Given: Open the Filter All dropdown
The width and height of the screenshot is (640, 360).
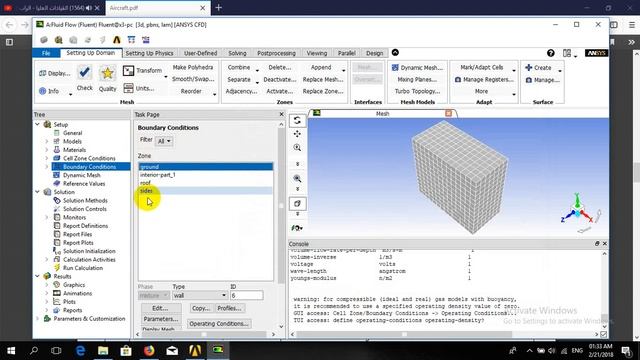Looking at the screenshot, I should click(x=164, y=141).
